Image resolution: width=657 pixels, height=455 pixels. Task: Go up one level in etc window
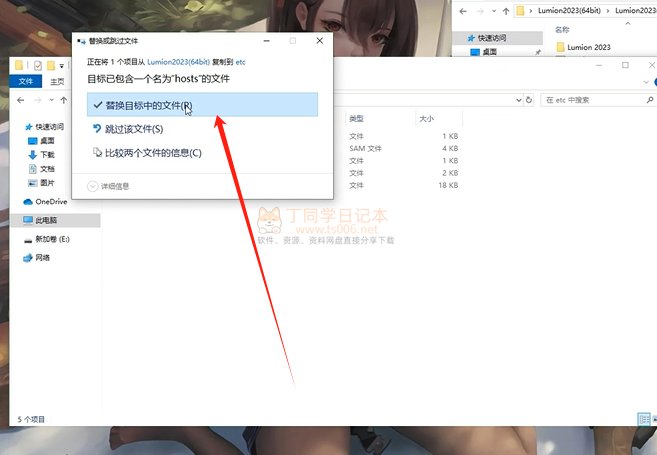(64, 100)
